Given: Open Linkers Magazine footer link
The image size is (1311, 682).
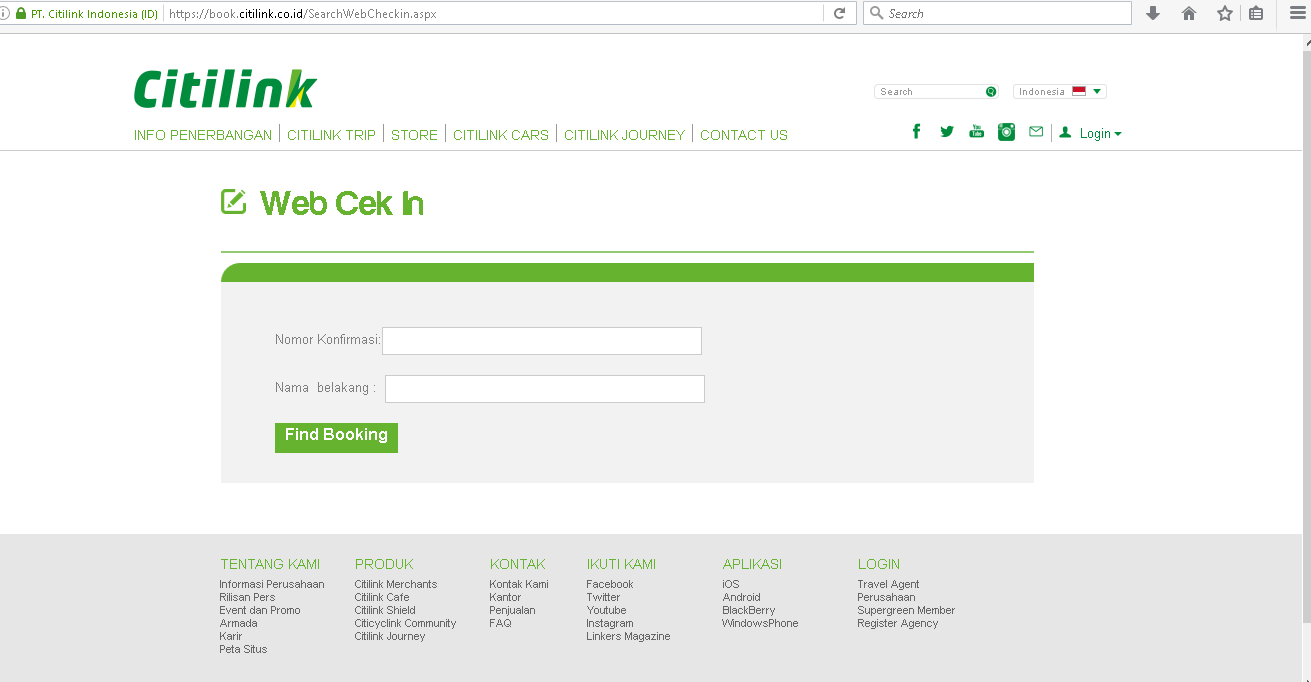Looking at the screenshot, I should [628, 636].
